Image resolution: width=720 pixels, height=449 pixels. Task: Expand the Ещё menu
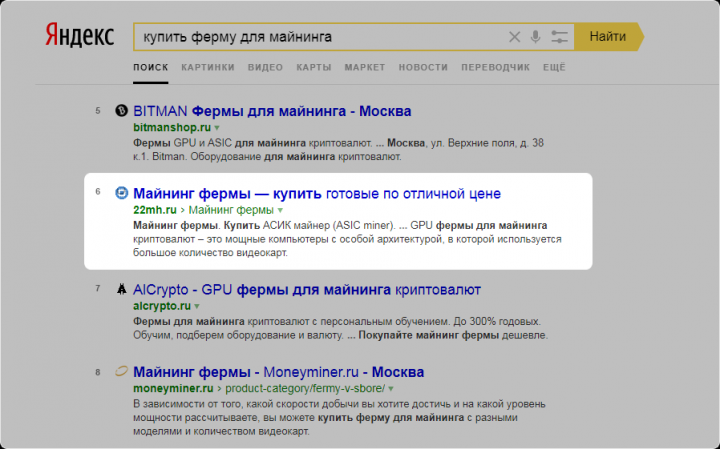(x=554, y=67)
